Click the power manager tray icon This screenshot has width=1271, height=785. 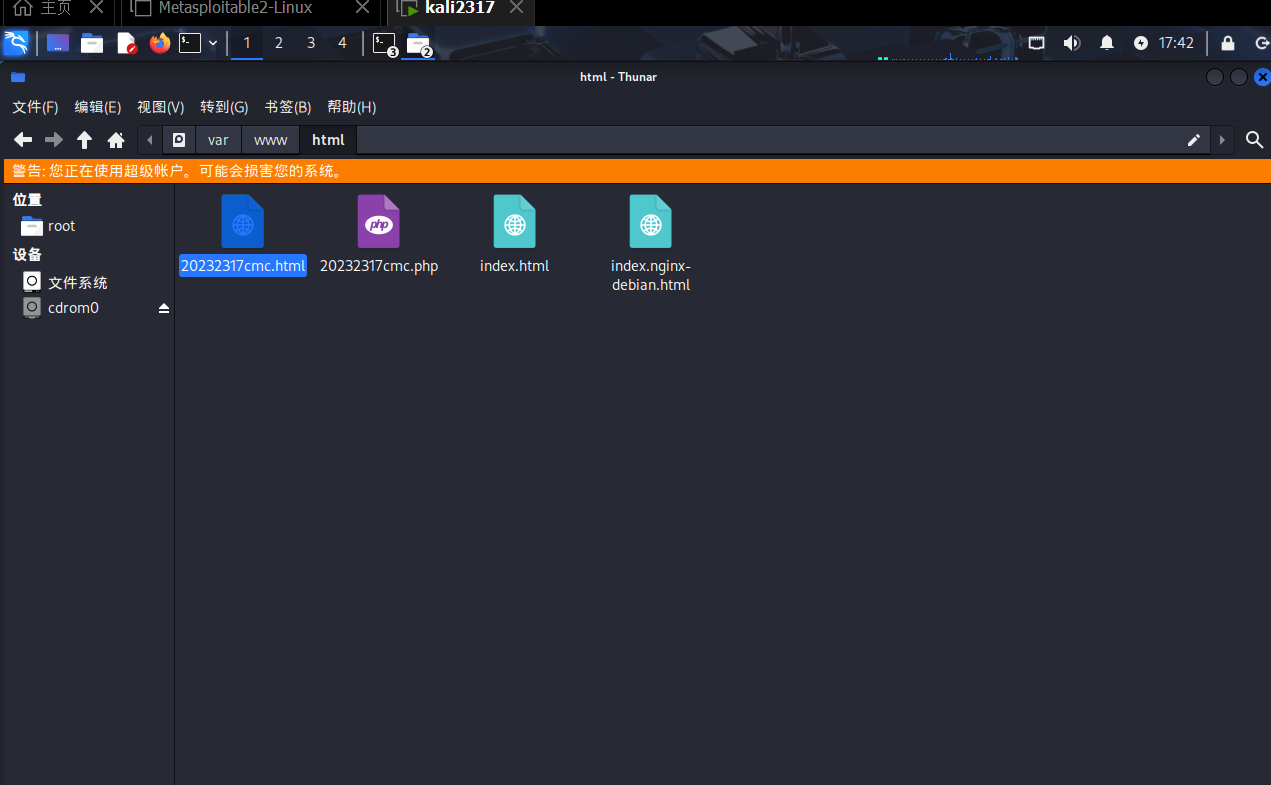(1141, 43)
